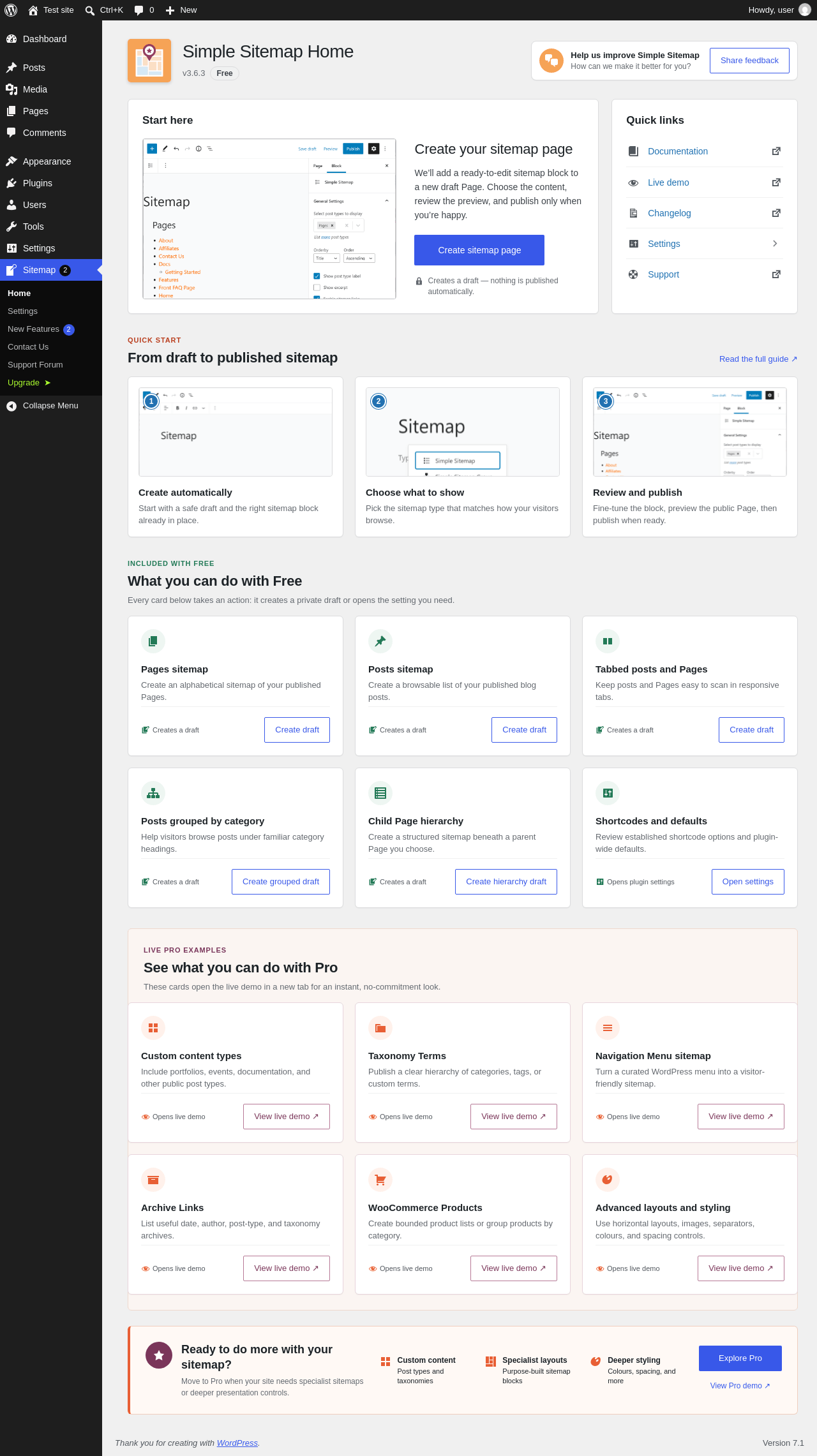Viewport: 817px width, 1456px height.
Task: Click the Posts grouped by category icon
Action: click(153, 793)
